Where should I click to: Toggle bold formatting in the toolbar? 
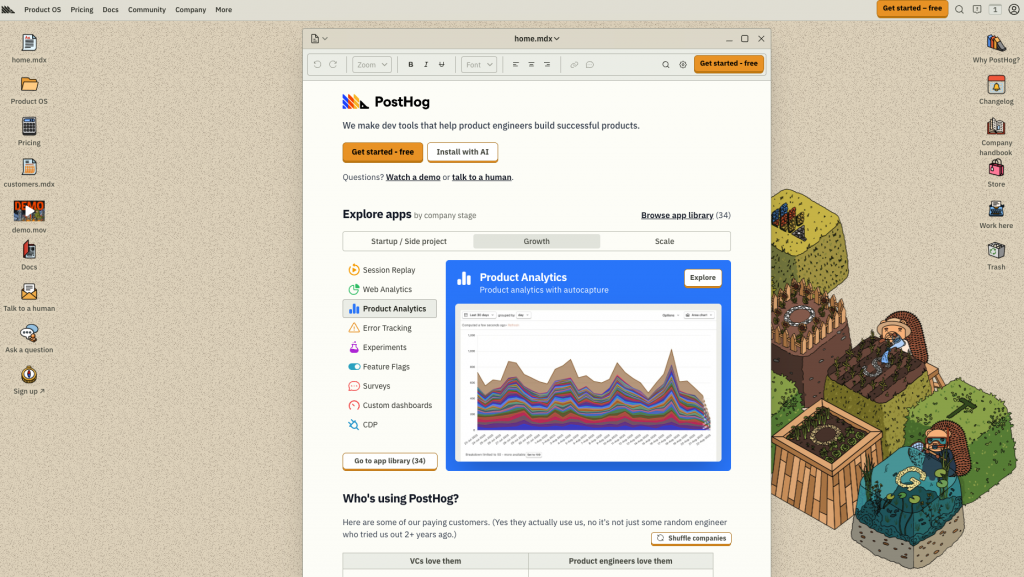[x=411, y=65]
